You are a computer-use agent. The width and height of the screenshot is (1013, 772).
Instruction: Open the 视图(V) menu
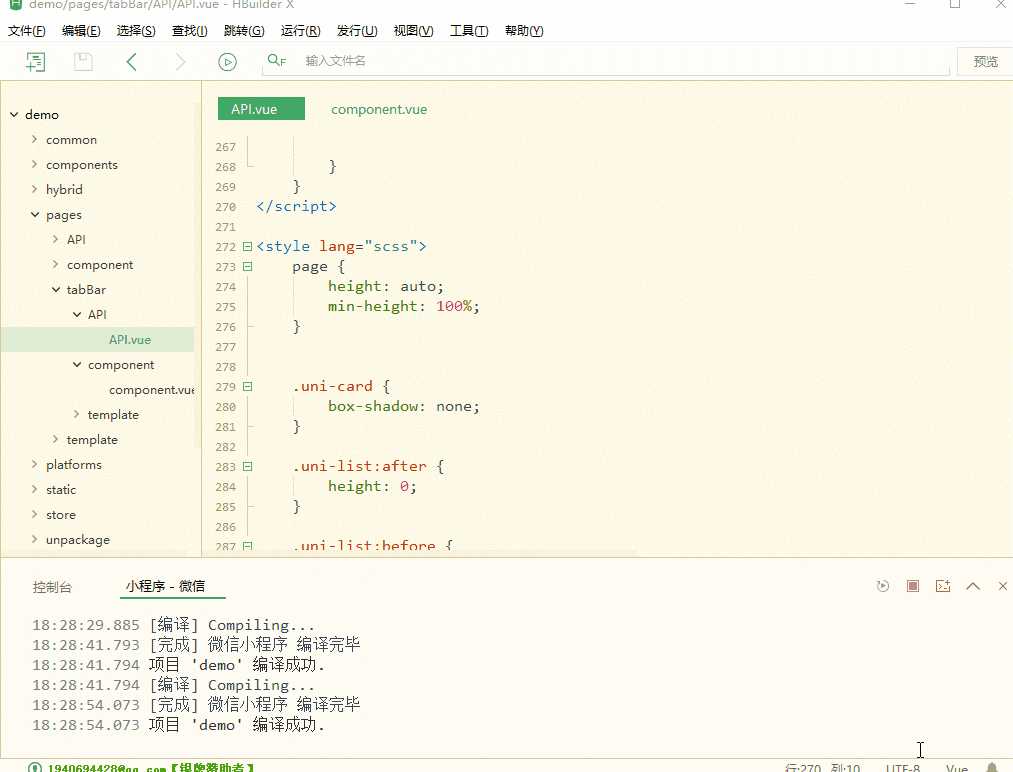pyautogui.click(x=413, y=31)
